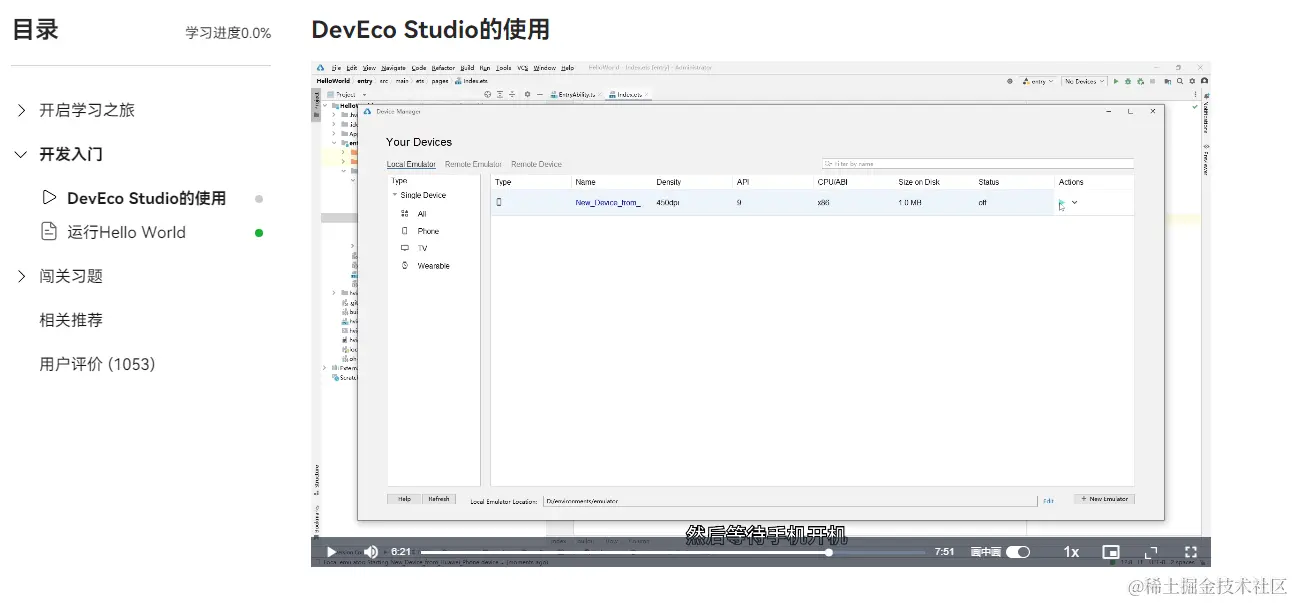Select the TV device type
The width and height of the screenshot is (1294, 603).
point(414,248)
